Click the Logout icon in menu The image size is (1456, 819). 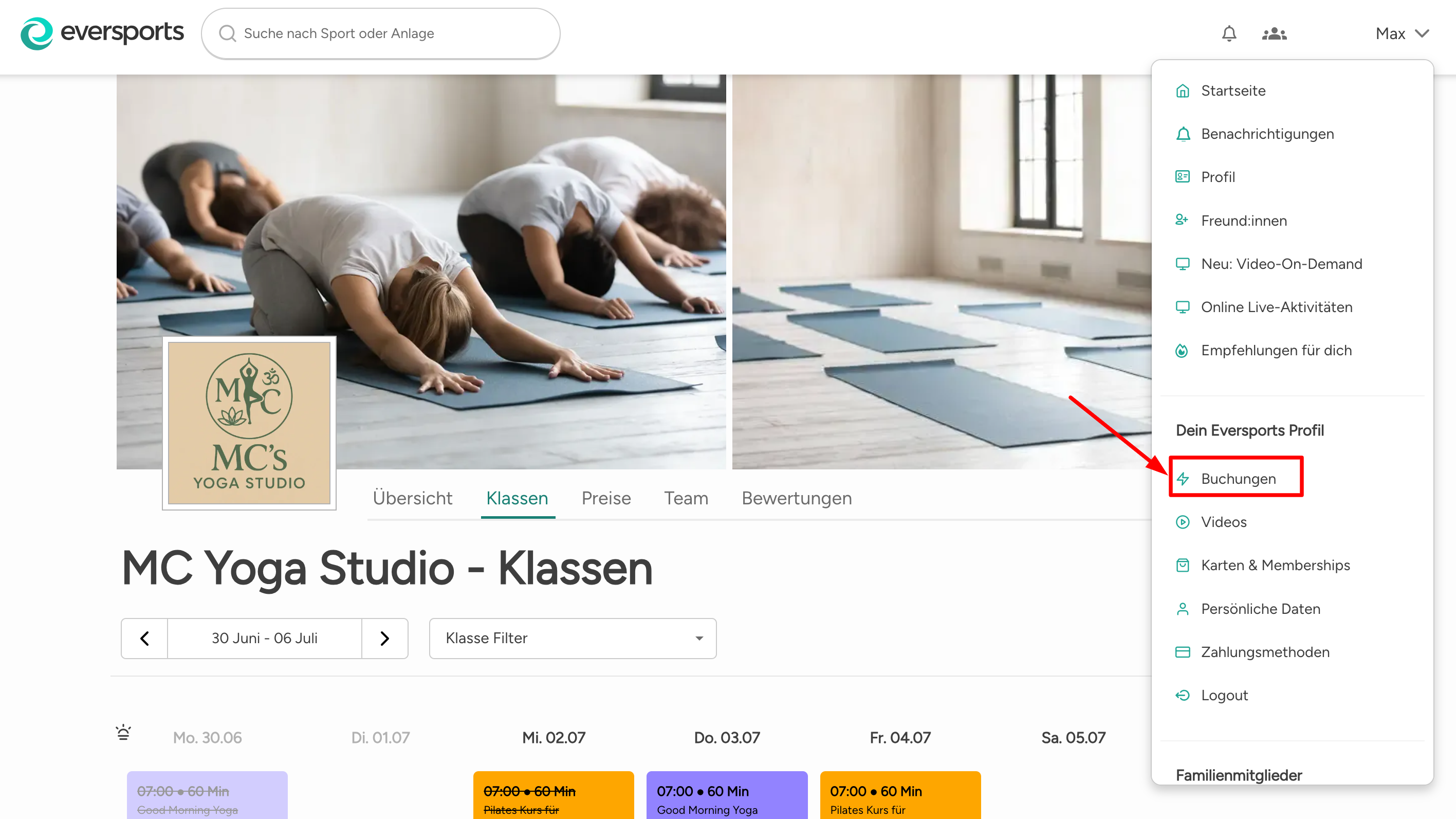tap(1182, 695)
